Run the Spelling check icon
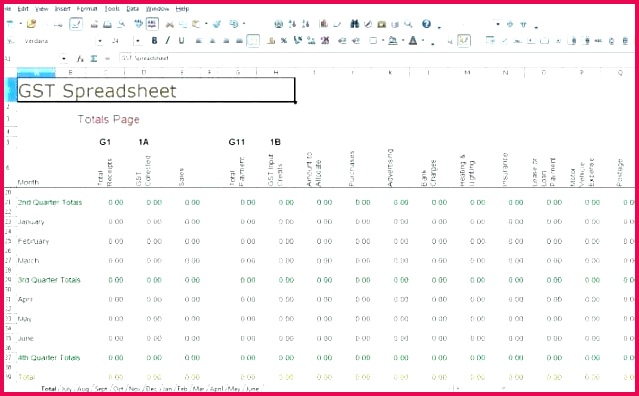Image resolution: width=639 pixels, height=396 pixels. coord(139,24)
